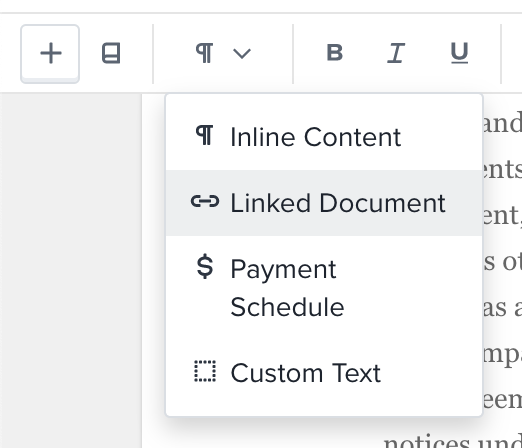Click document text right of Inline Content
Screen dimensions: 522x448
[502, 124]
